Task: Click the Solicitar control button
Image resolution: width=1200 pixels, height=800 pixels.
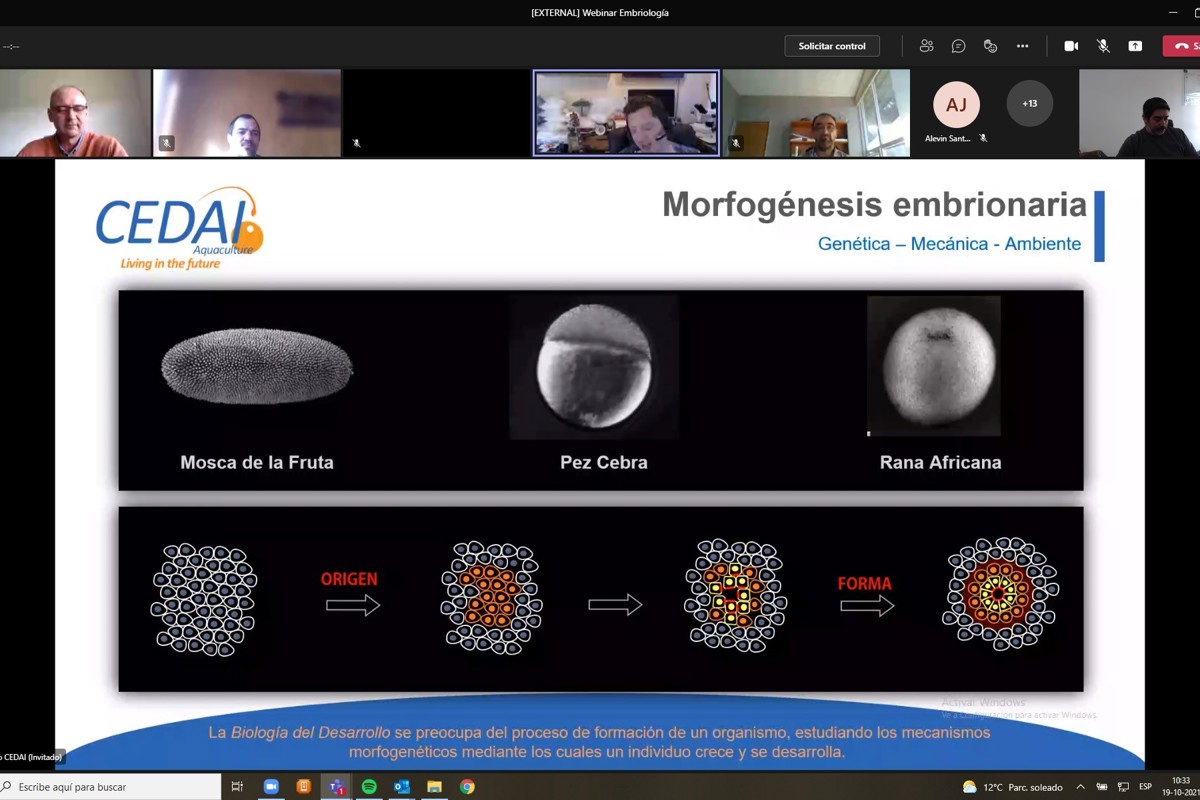Action: coord(832,46)
